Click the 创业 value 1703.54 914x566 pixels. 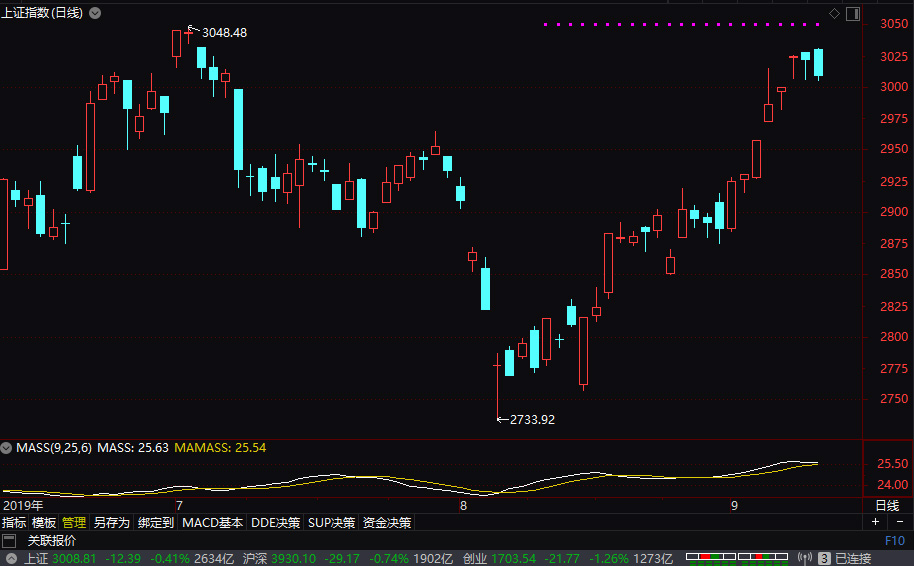pyautogui.click(x=514, y=558)
